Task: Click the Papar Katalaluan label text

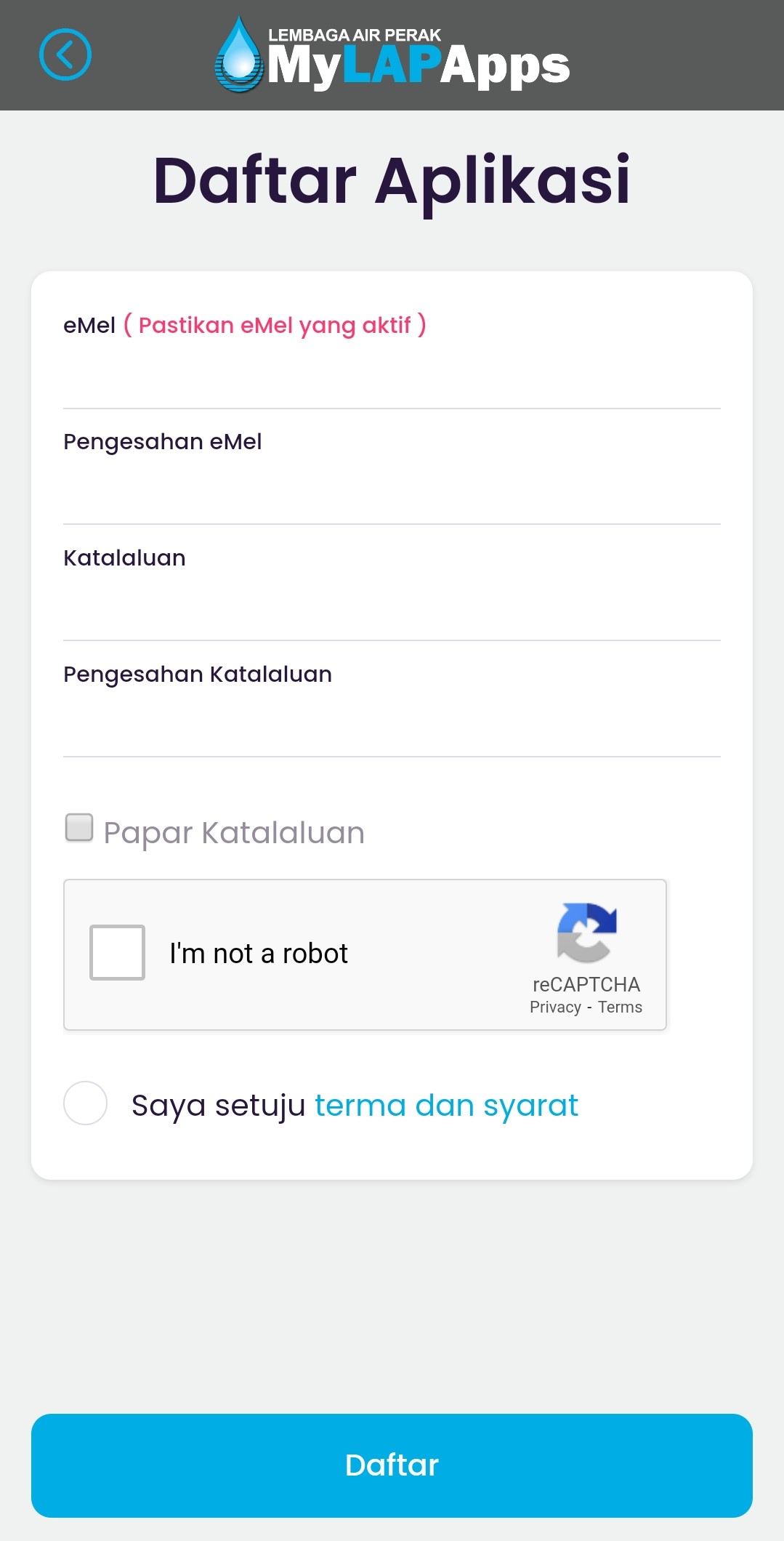Action: point(234,833)
